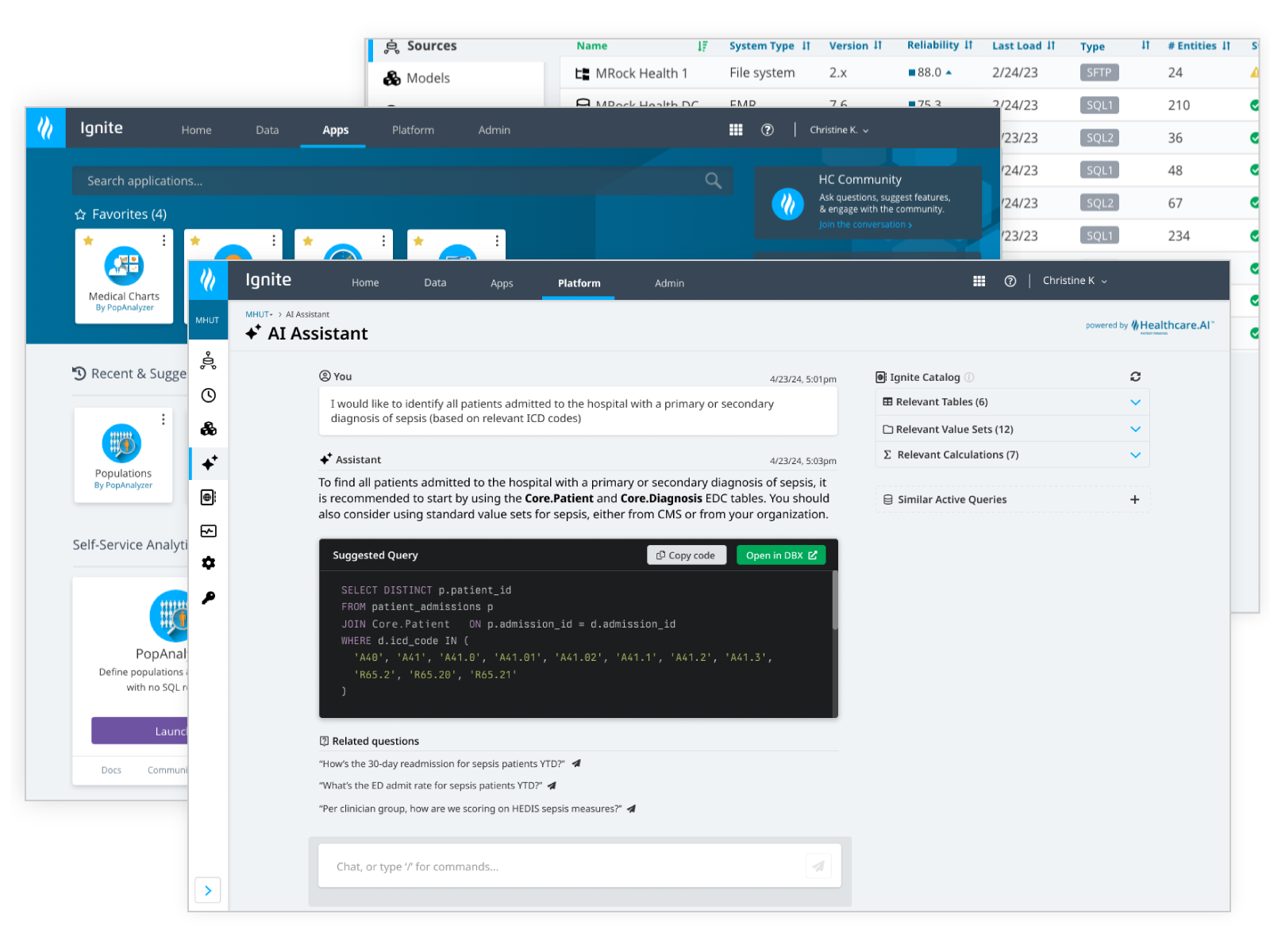Open the Healthcare.AI powered-by logo link
1270x952 pixels.
pyautogui.click(x=1150, y=325)
